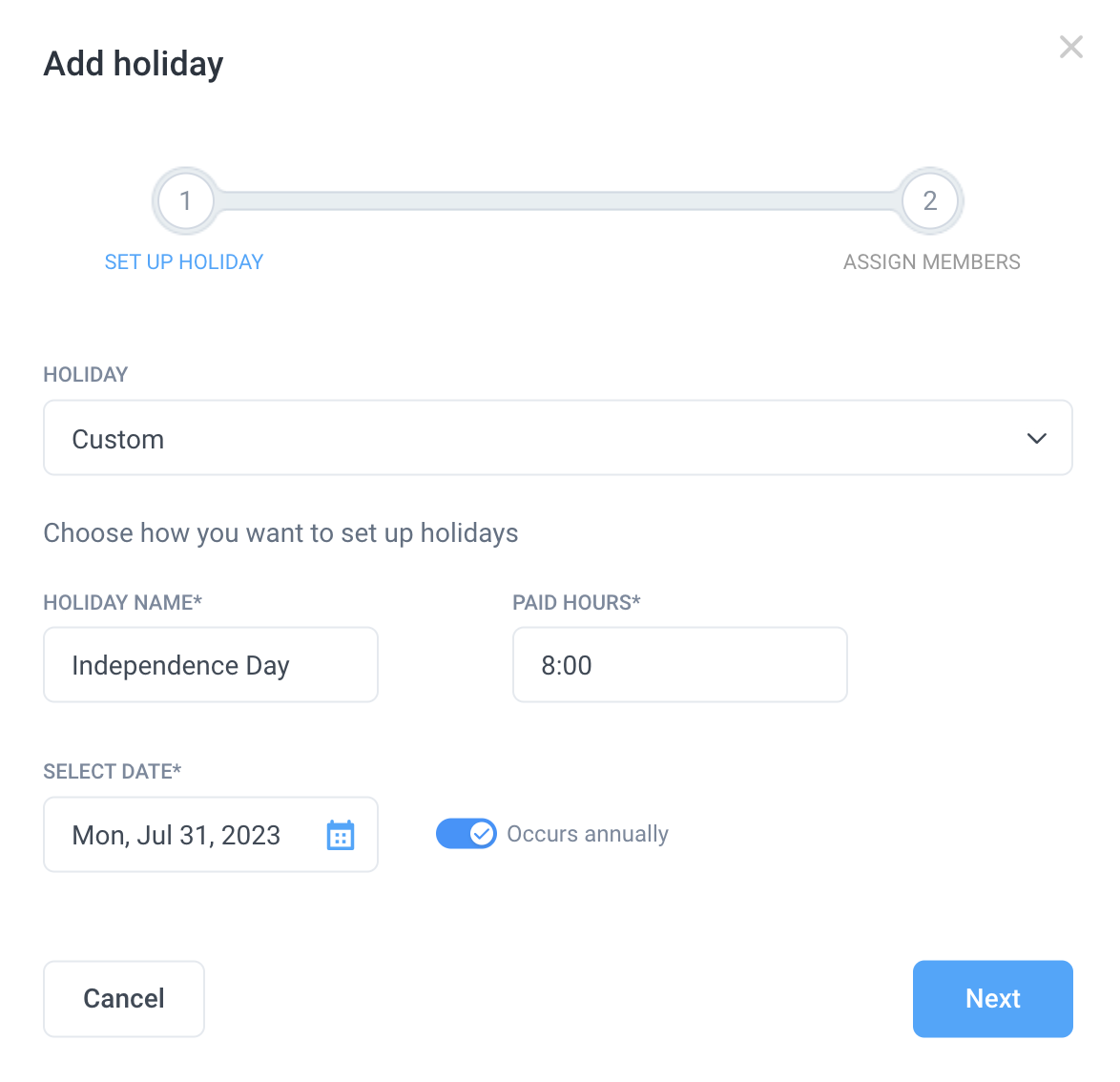The image size is (1120, 1082).
Task: Click inside the Independence Day name field
Action: point(210,665)
